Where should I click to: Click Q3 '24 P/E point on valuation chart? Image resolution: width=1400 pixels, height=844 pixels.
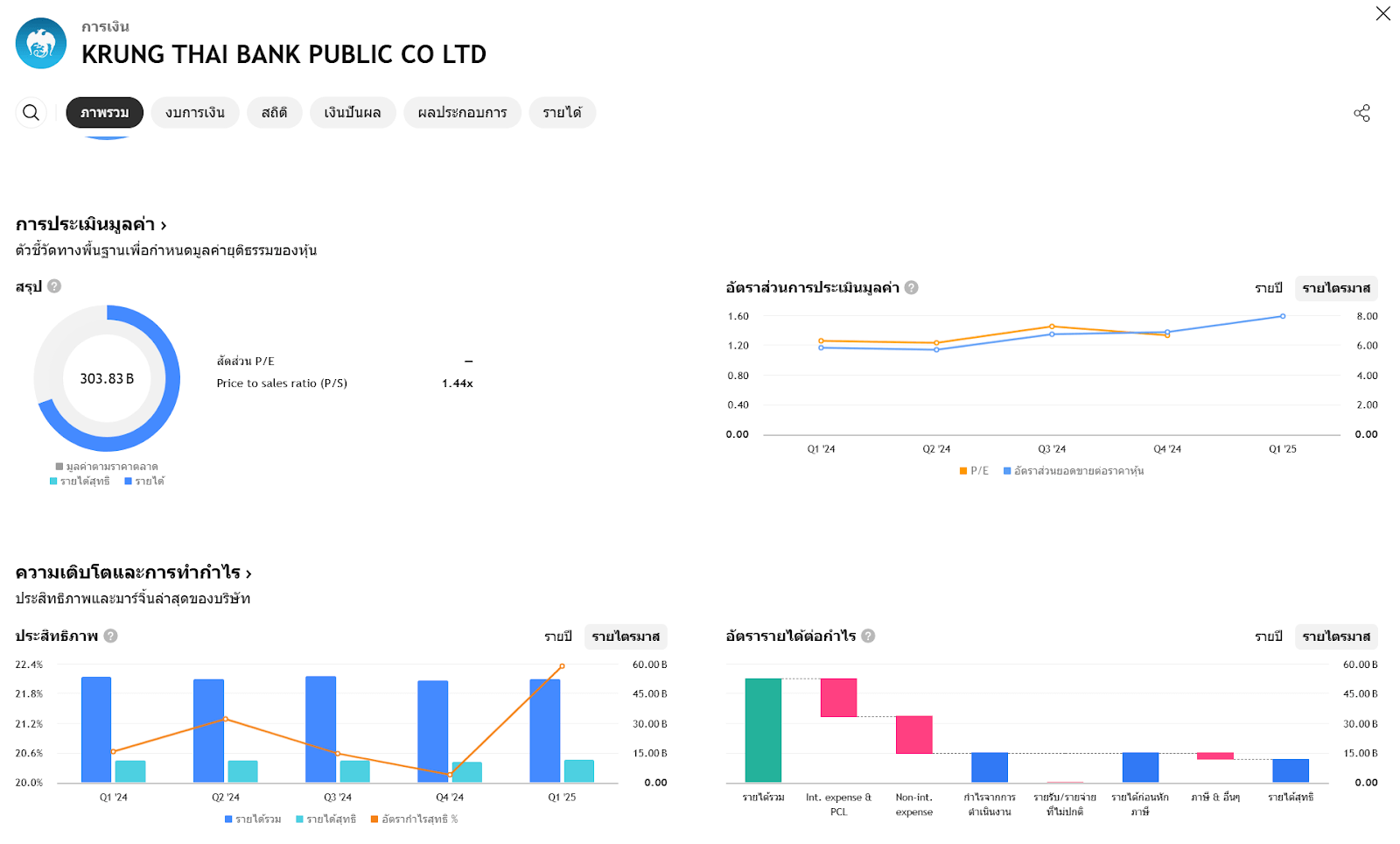coord(1052,327)
